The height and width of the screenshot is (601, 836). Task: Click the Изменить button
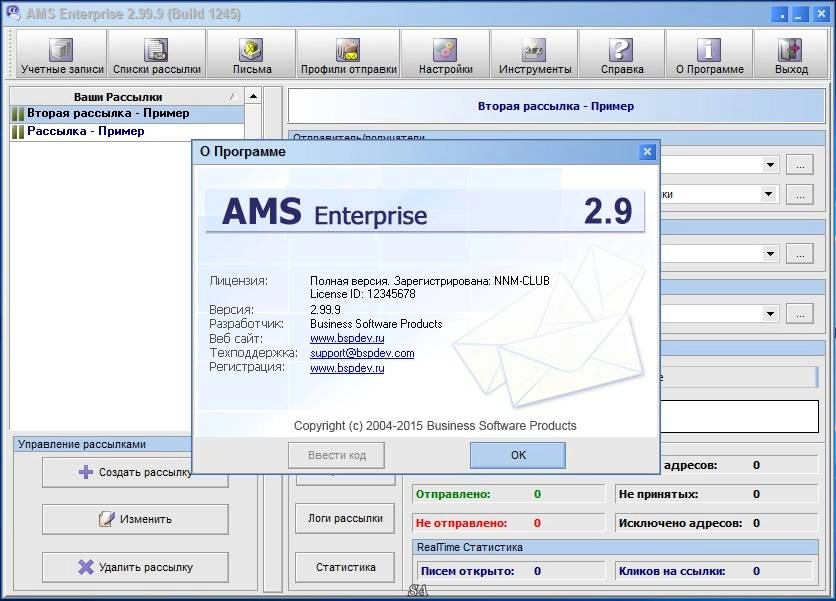pyautogui.click(x=135, y=519)
